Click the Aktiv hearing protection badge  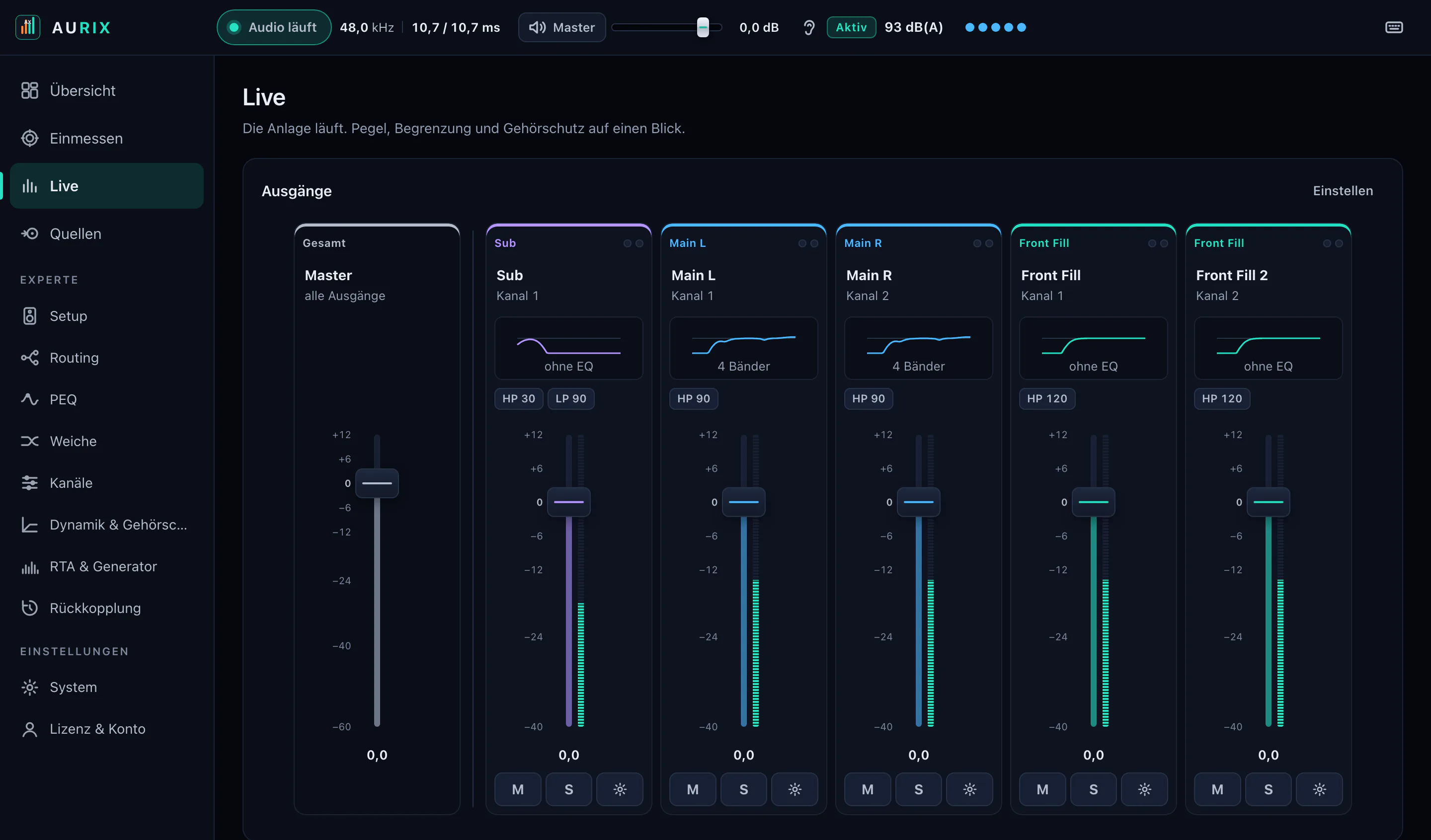pyautogui.click(x=851, y=27)
